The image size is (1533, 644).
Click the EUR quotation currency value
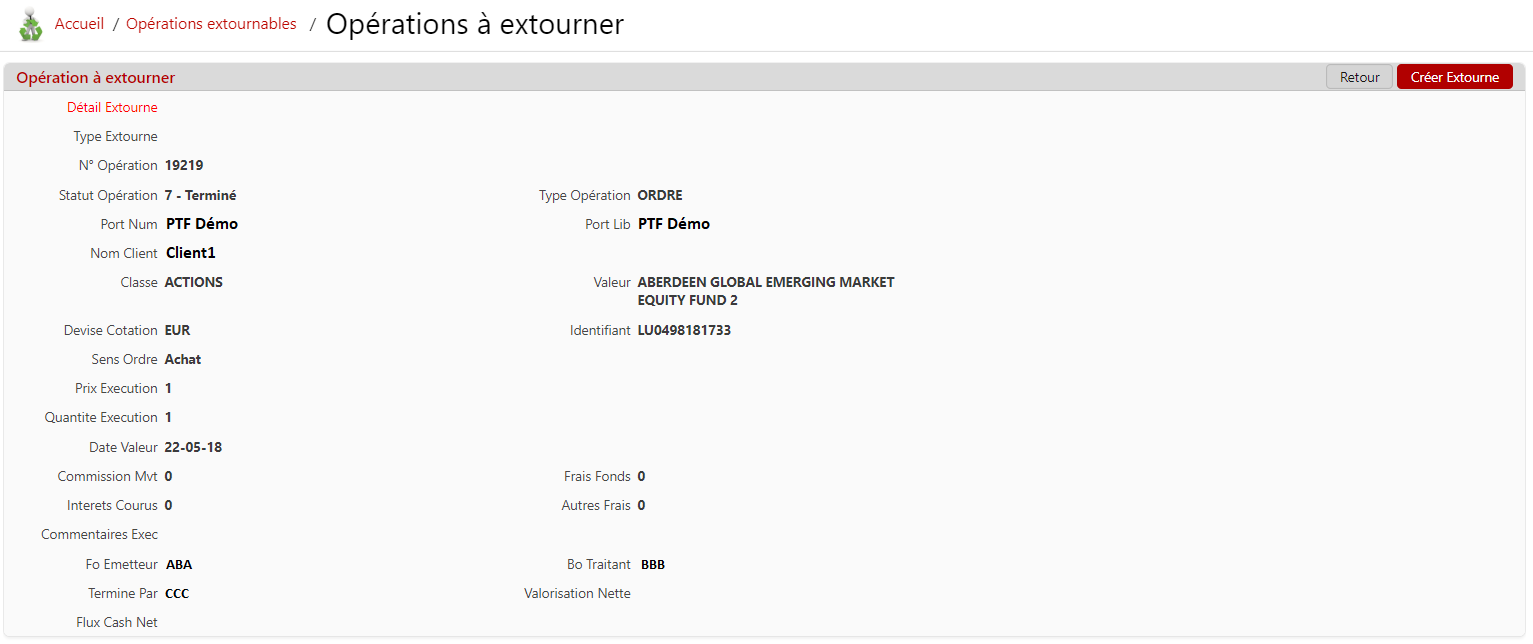click(x=177, y=330)
